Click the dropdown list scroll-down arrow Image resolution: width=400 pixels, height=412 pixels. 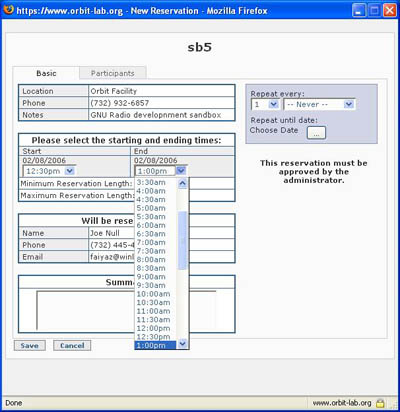[182, 343]
